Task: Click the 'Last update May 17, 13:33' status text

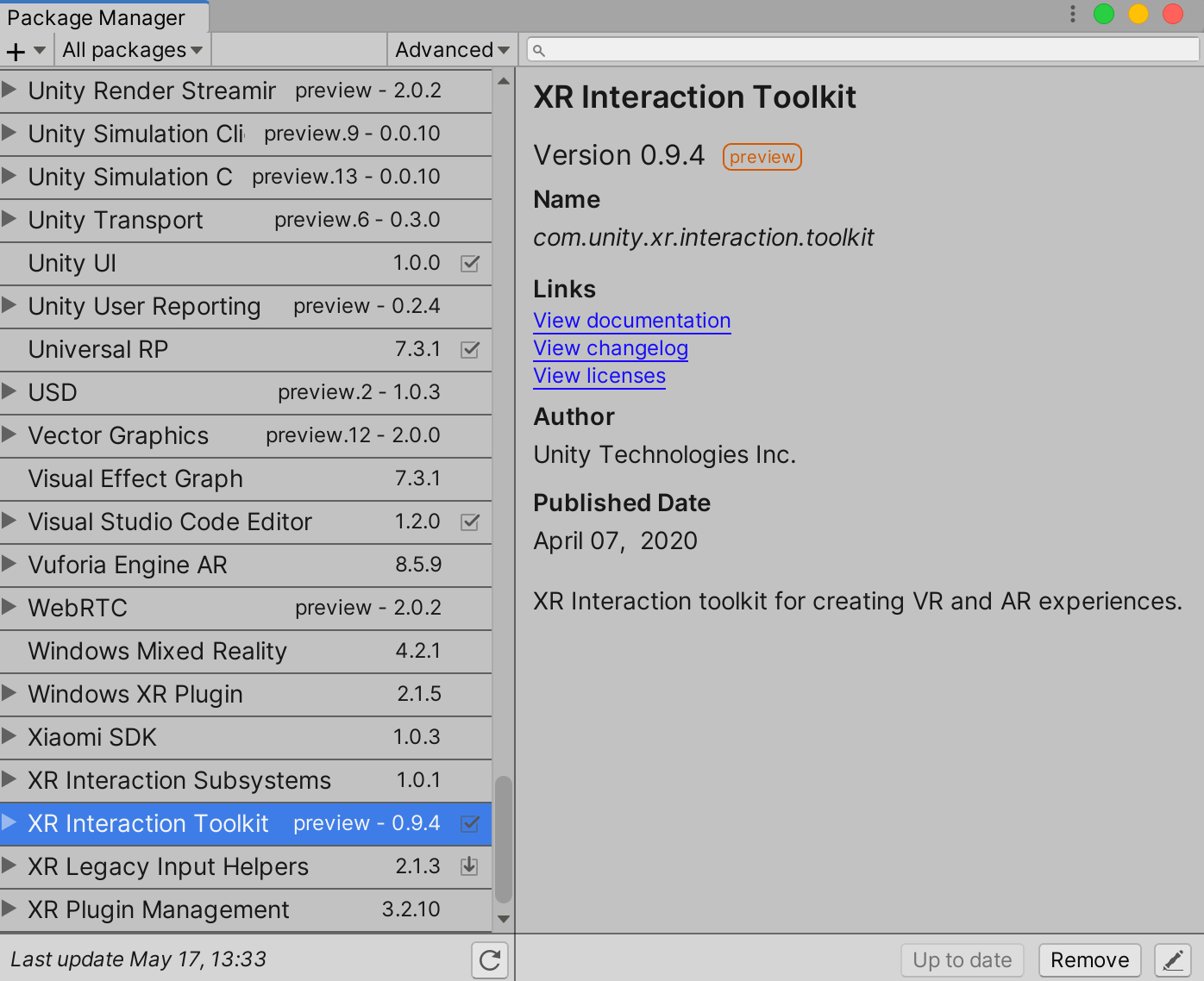Action: point(138,959)
